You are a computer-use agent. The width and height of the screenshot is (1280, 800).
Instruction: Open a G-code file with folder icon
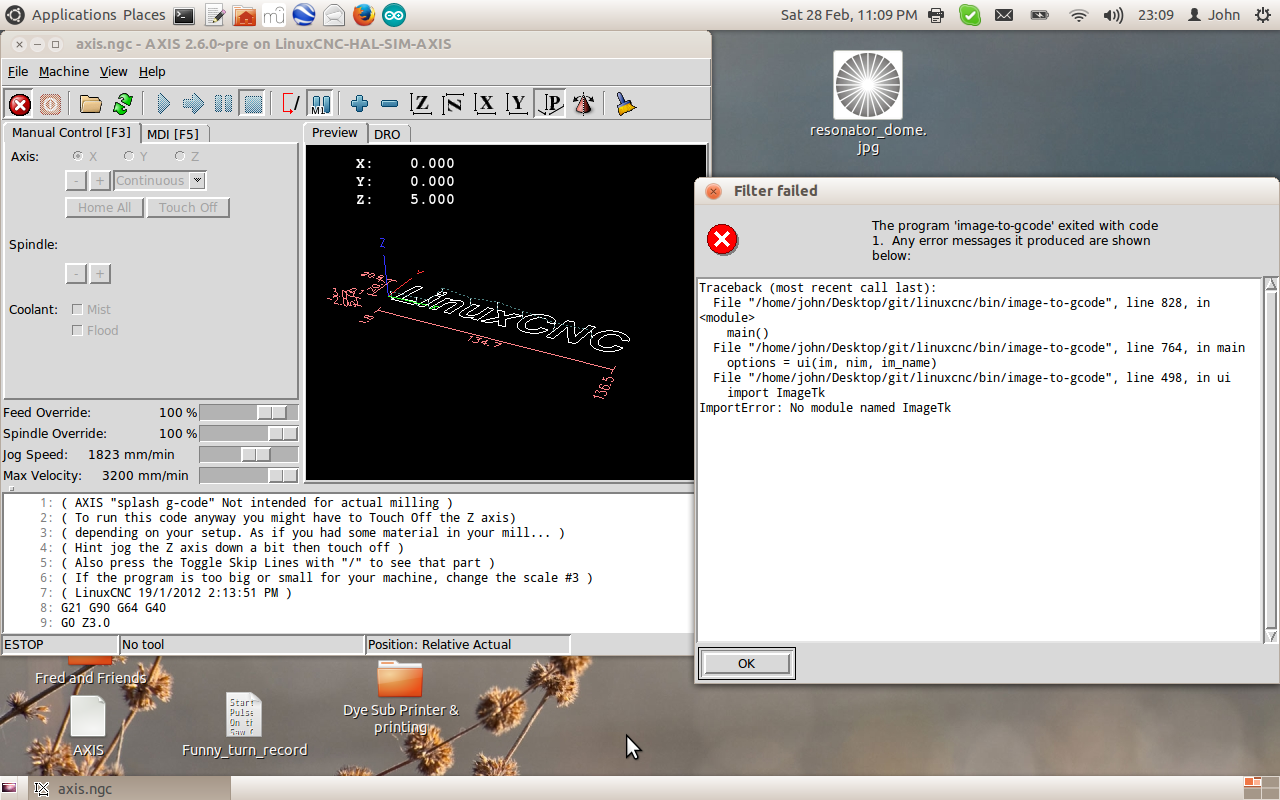(91, 104)
